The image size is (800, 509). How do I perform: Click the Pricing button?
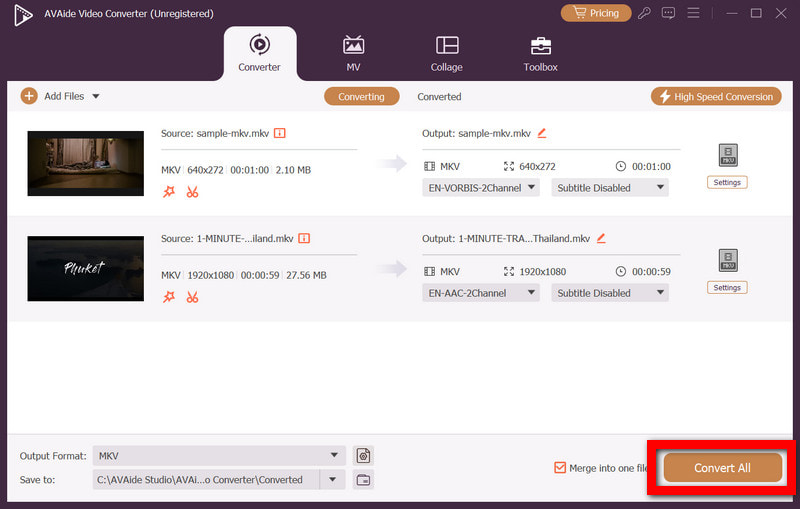595,13
